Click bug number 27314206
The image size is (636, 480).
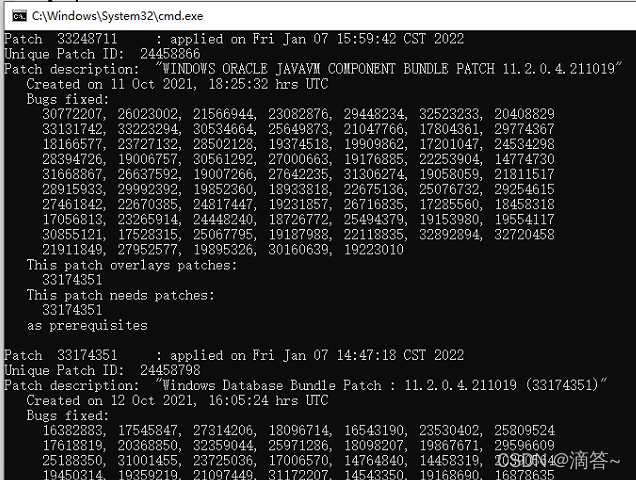pos(223,430)
